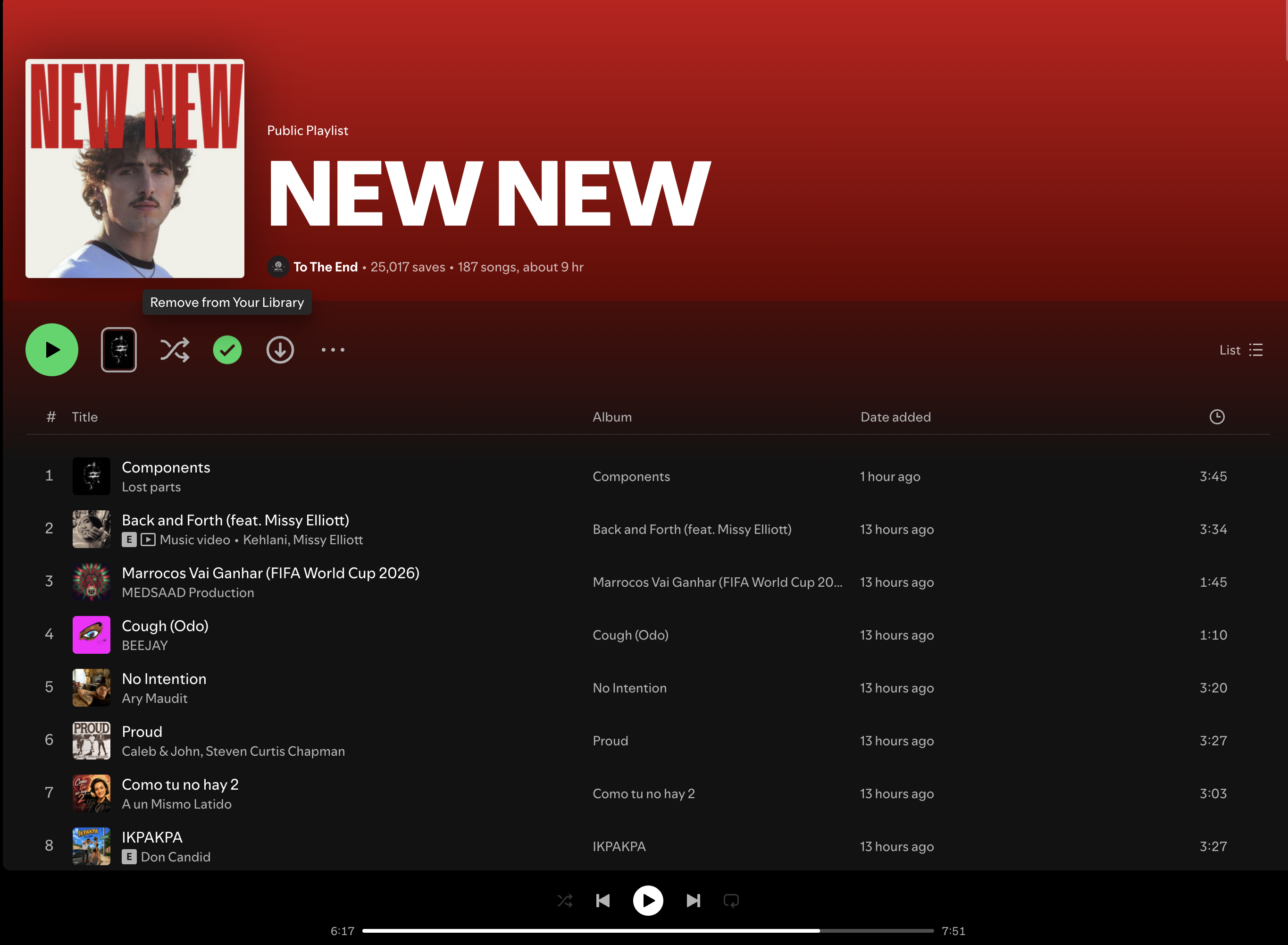Open the Components preview card beside the play button
The width and height of the screenshot is (1288, 945).
pos(119,349)
